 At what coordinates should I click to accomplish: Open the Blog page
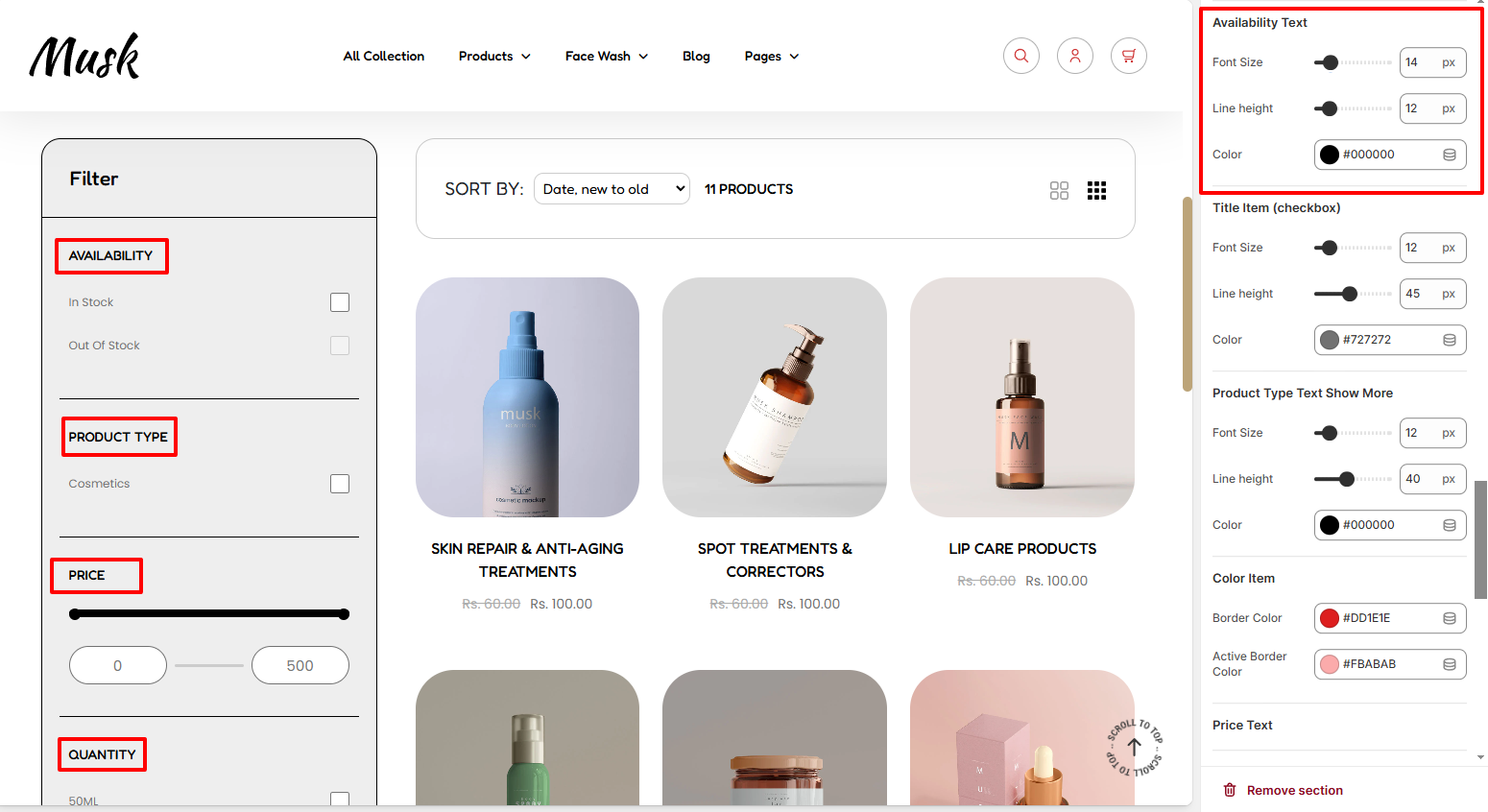coord(696,56)
